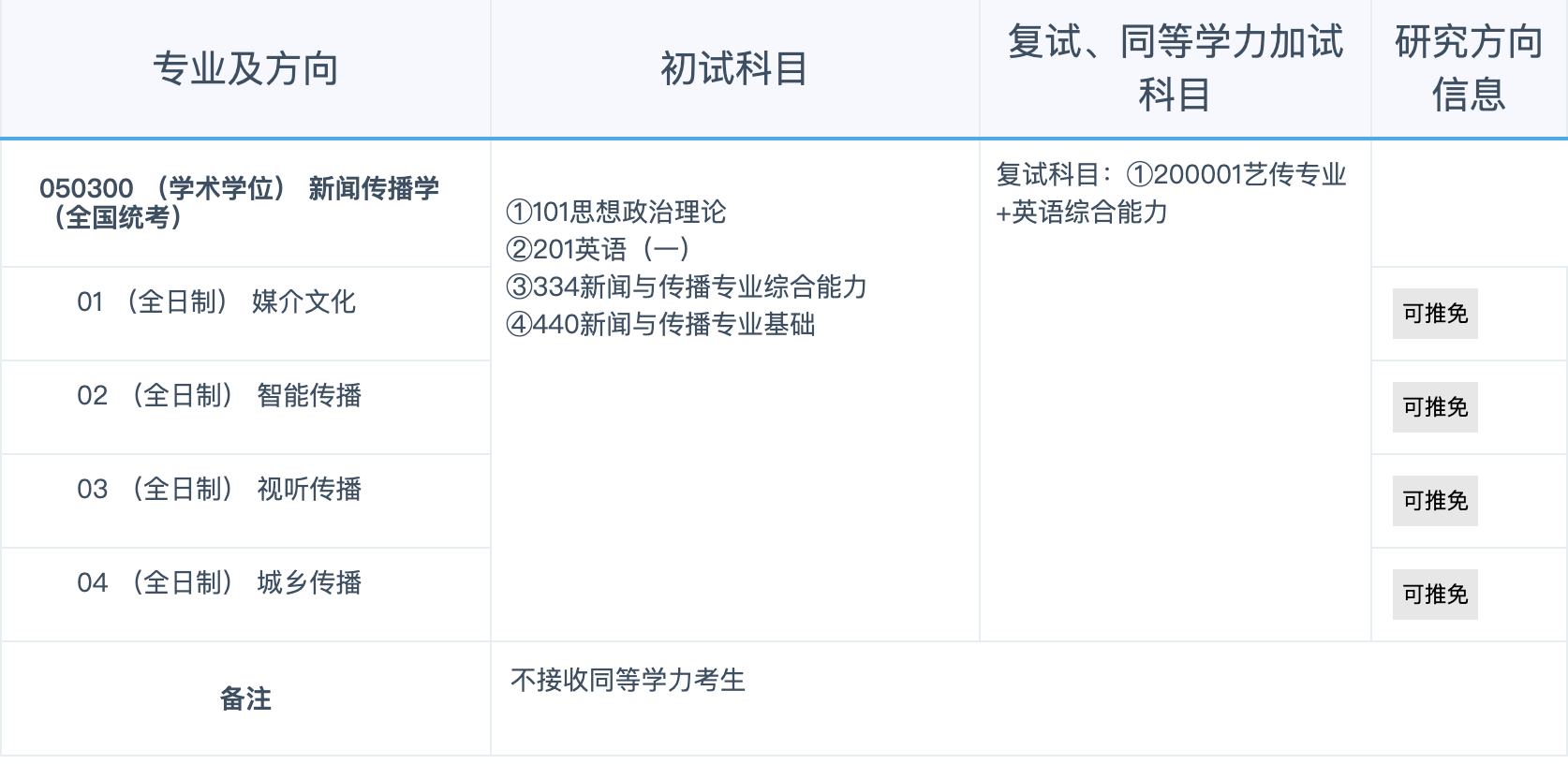Click 可推免 button for 媒介文化 row

(1434, 314)
